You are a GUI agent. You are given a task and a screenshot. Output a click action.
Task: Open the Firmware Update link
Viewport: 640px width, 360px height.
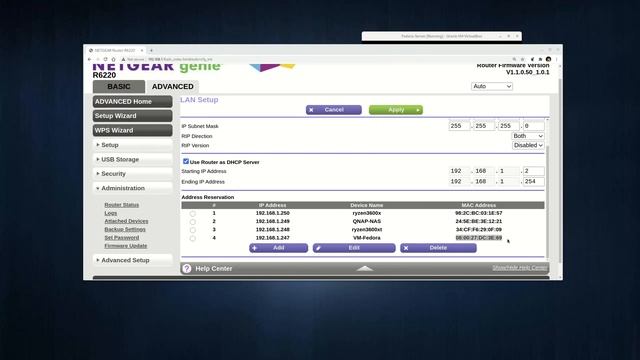pos(126,246)
